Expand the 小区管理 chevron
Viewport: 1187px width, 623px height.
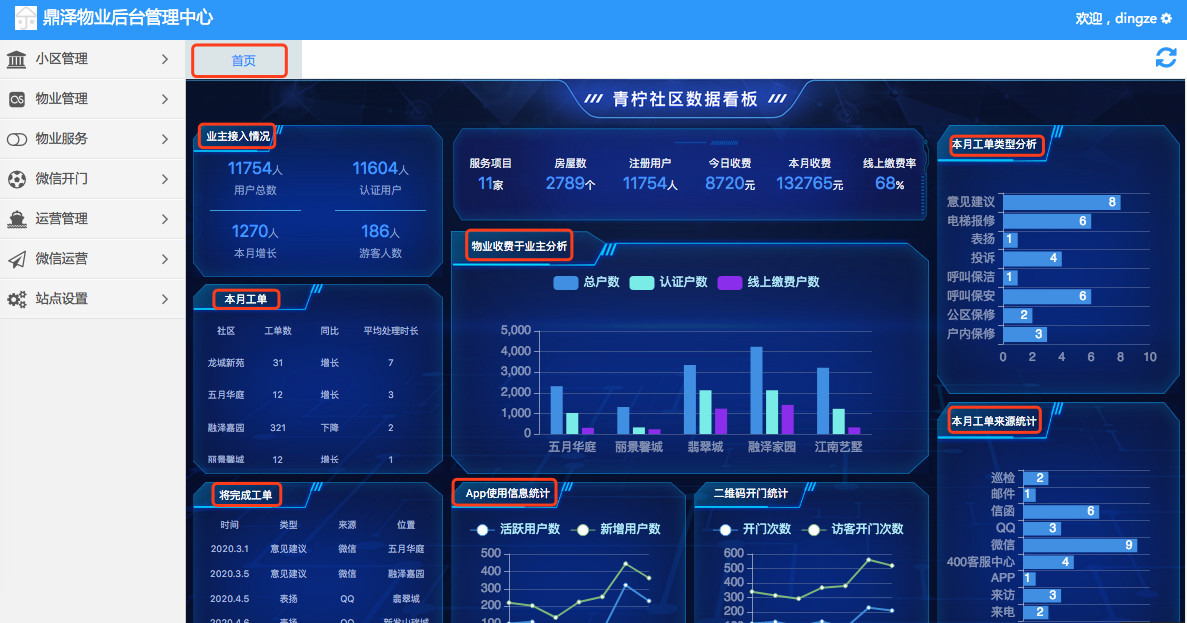point(165,59)
